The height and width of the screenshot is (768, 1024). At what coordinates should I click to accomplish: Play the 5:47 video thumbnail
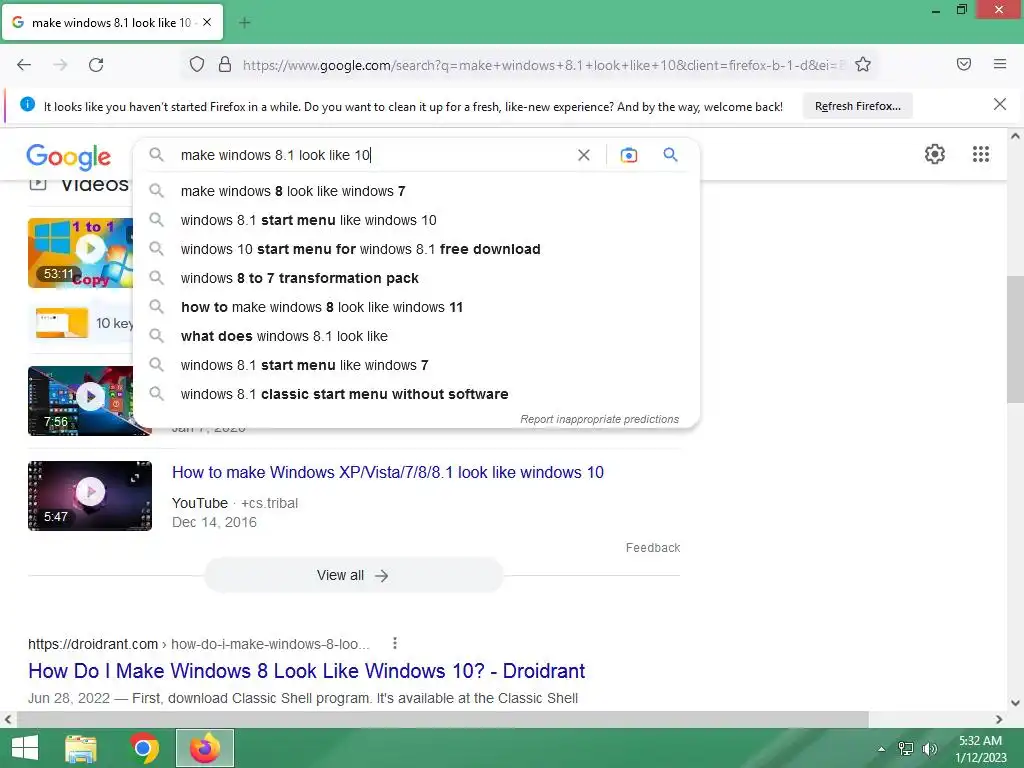(x=90, y=496)
